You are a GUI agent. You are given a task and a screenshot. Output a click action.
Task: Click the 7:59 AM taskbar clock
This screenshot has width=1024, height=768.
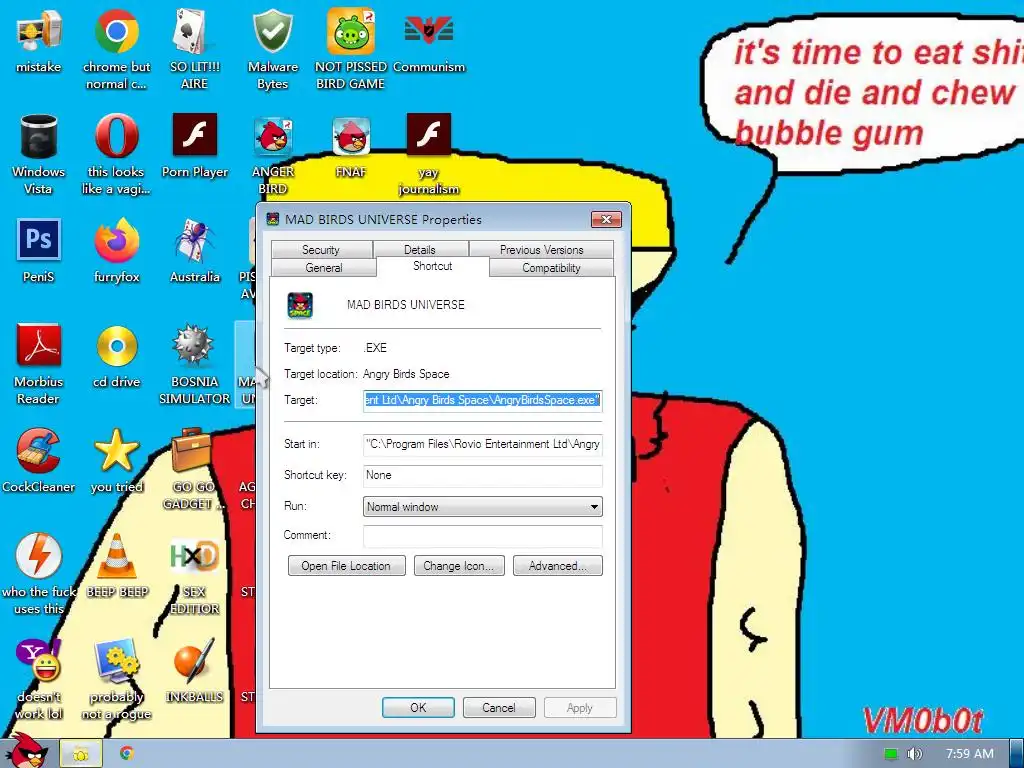(970, 754)
